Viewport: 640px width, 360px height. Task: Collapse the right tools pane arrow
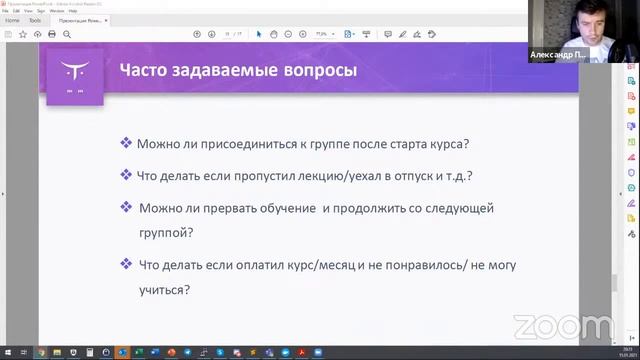[x=620, y=194]
